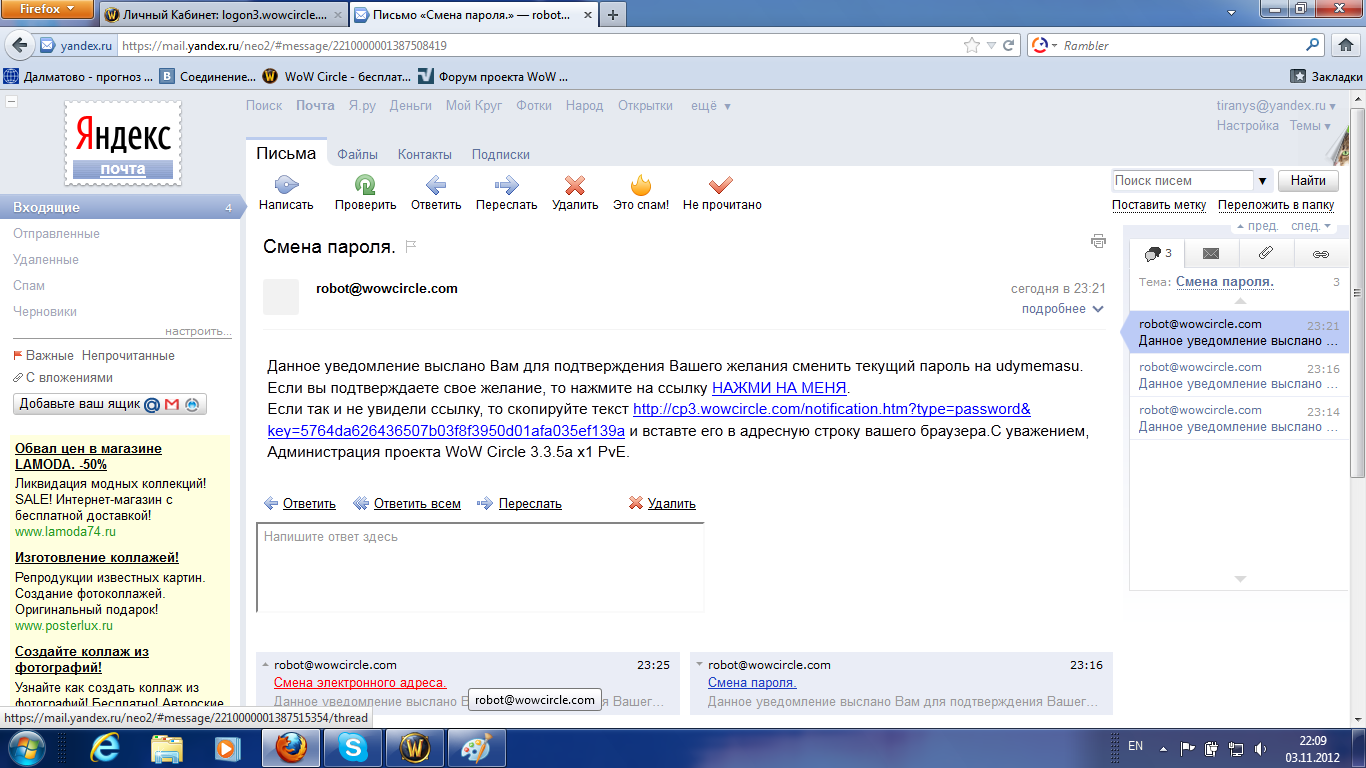The image size is (1366, 768).
Task: Select the 23:14 message in thread list
Action: [1239, 418]
